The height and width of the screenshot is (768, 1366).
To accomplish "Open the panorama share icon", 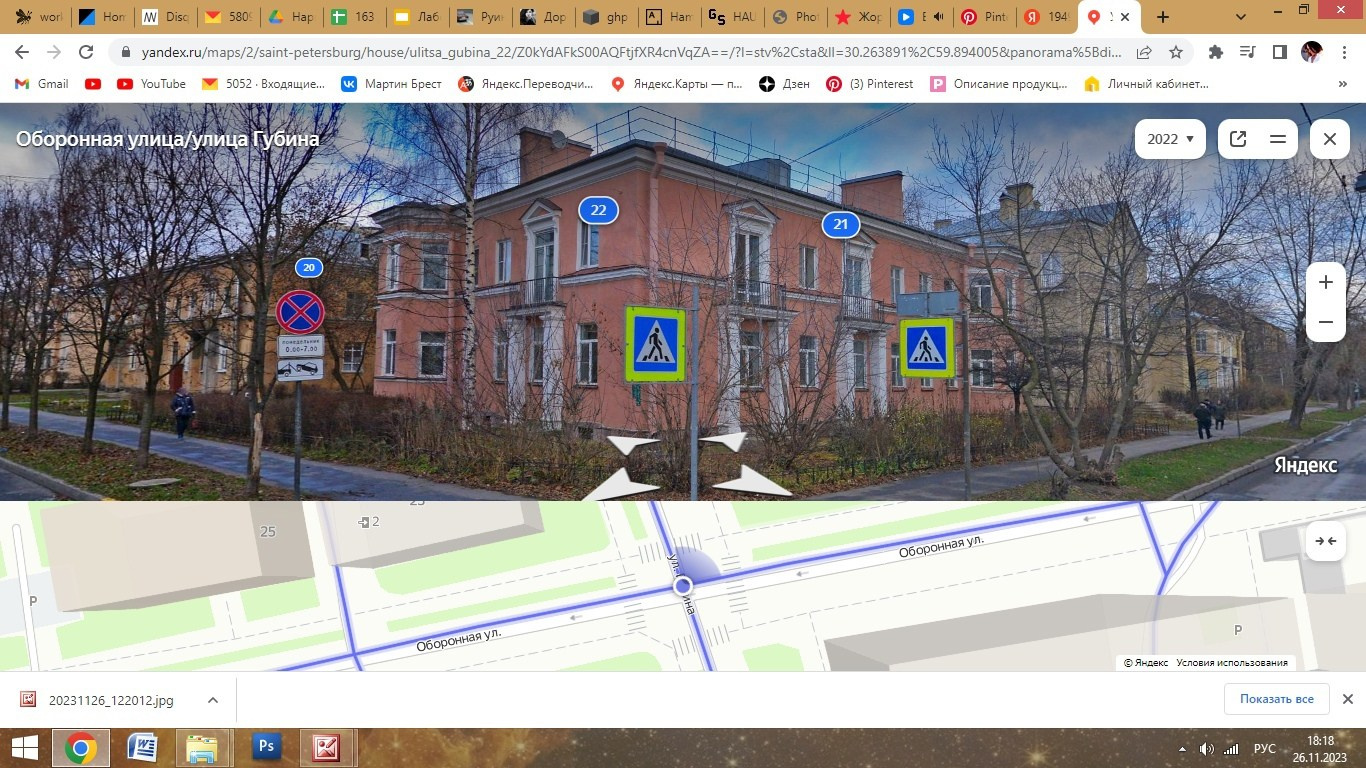I will coord(1238,139).
